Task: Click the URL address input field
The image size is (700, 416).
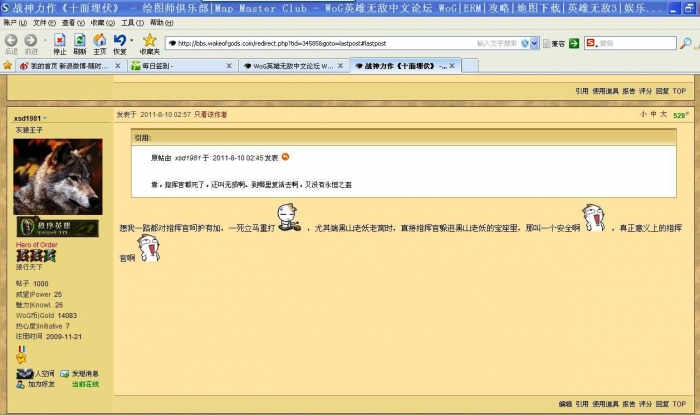Action: [320, 44]
